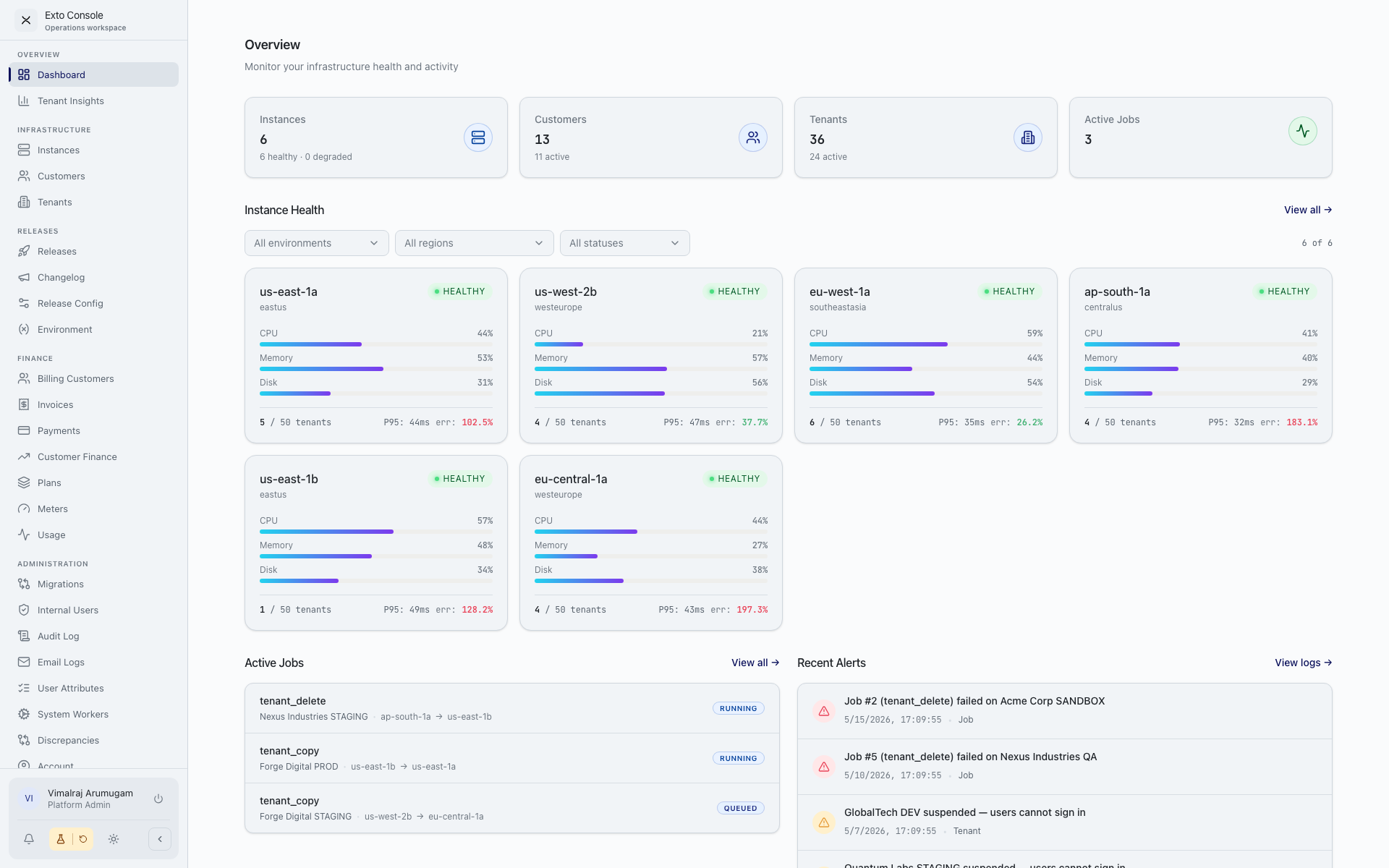Open Billing Customers in the sidebar
Screen dimensions: 1389x868
(94, 378)
